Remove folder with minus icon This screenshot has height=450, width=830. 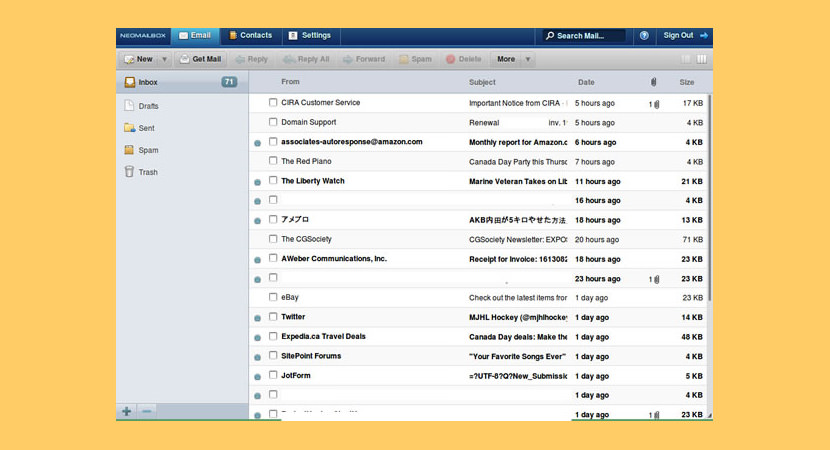point(147,411)
